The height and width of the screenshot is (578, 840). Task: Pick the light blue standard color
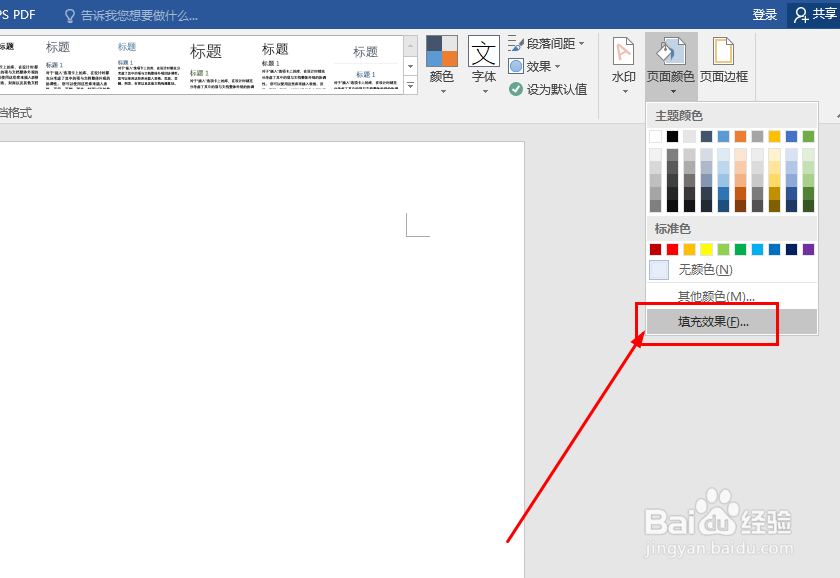758,249
